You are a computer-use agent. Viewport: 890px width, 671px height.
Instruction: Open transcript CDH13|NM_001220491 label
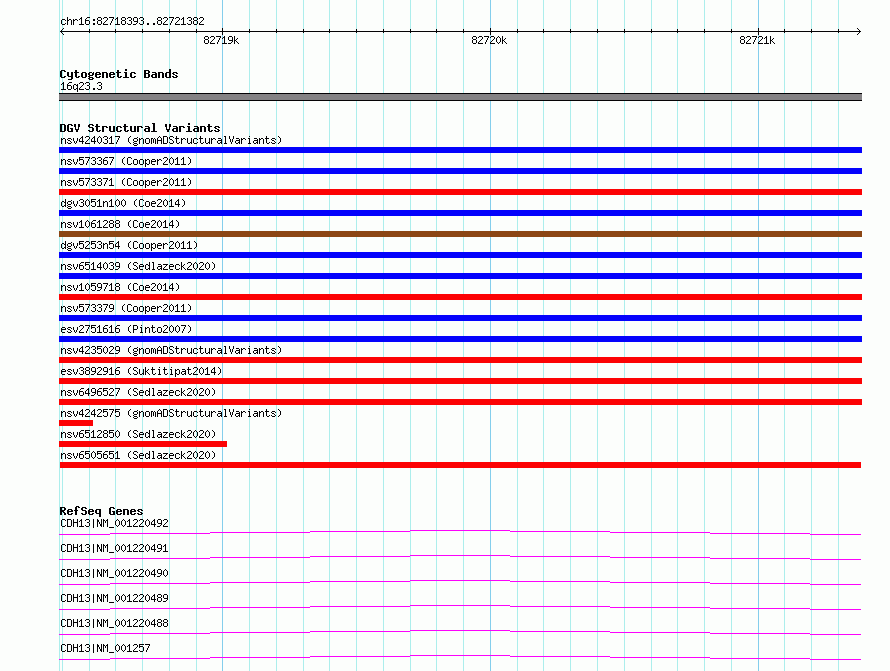(x=114, y=548)
